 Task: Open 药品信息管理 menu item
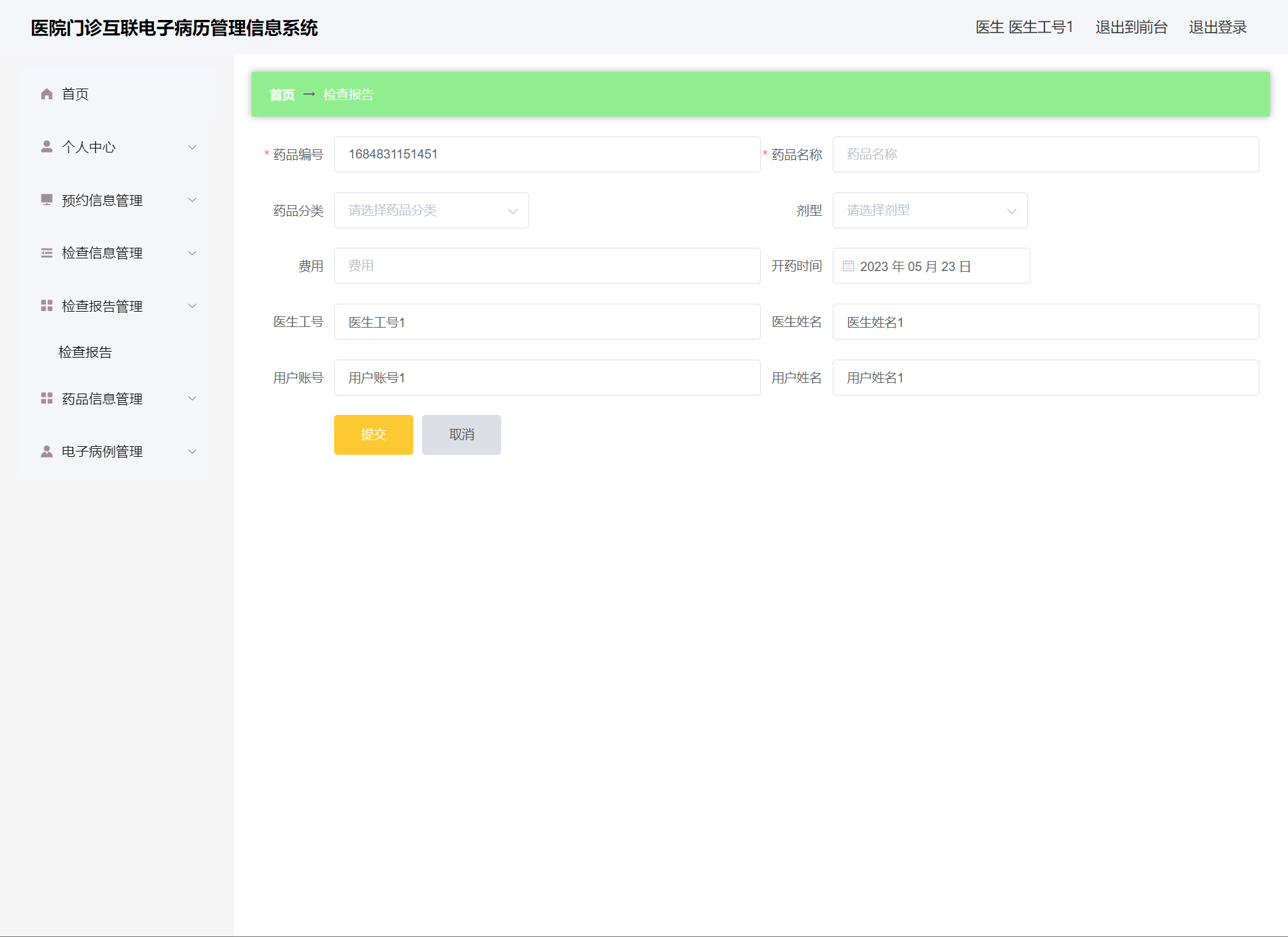tap(102, 399)
